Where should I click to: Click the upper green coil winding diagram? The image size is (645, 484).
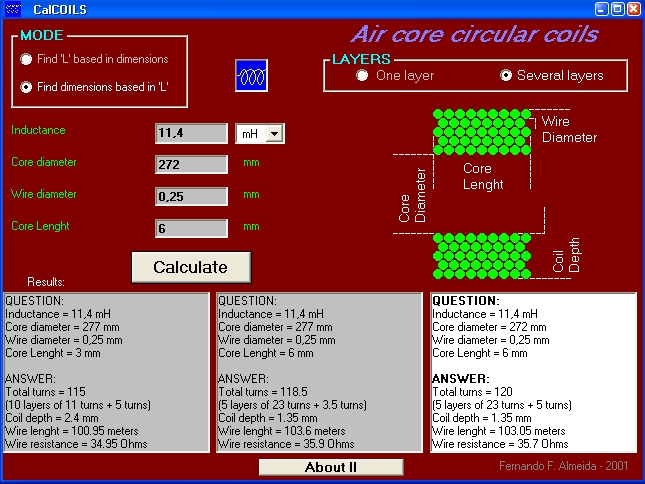point(482,132)
